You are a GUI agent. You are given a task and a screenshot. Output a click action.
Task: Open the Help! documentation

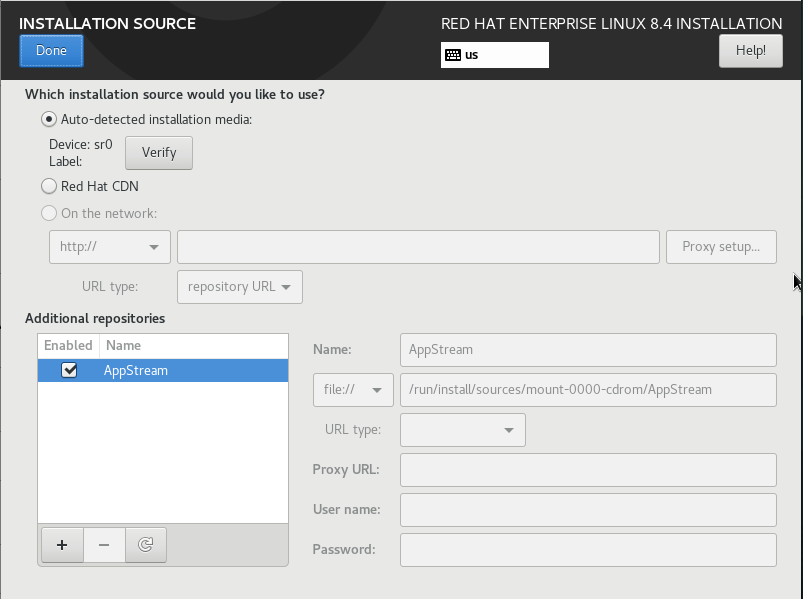click(x=750, y=51)
